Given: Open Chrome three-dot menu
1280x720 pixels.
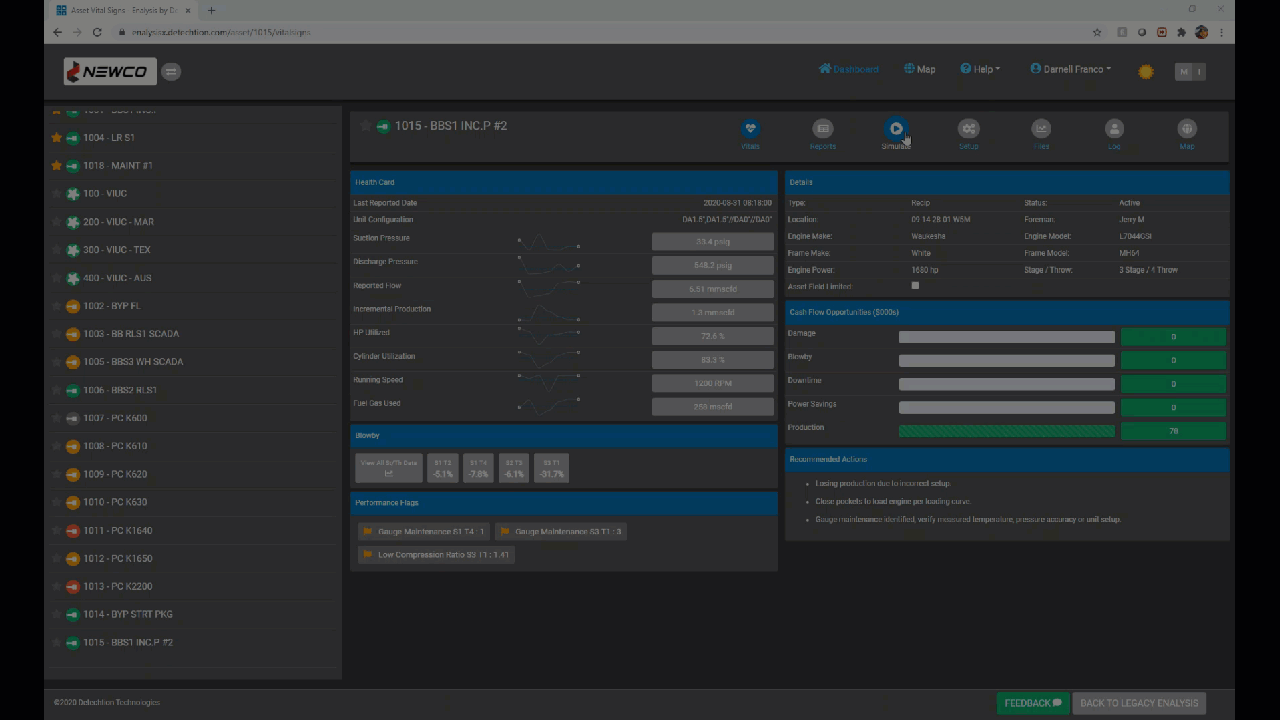Looking at the screenshot, I should (x=1221, y=32).
